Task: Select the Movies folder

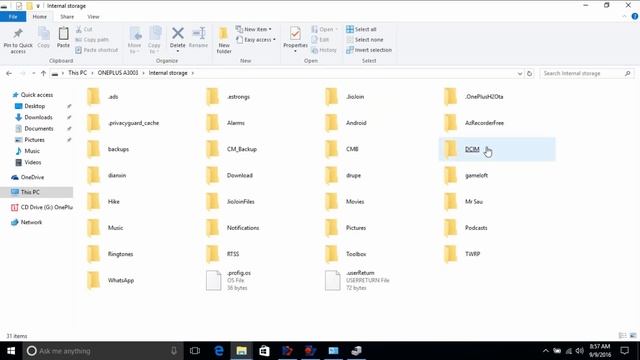Action: tap(355, 202)
